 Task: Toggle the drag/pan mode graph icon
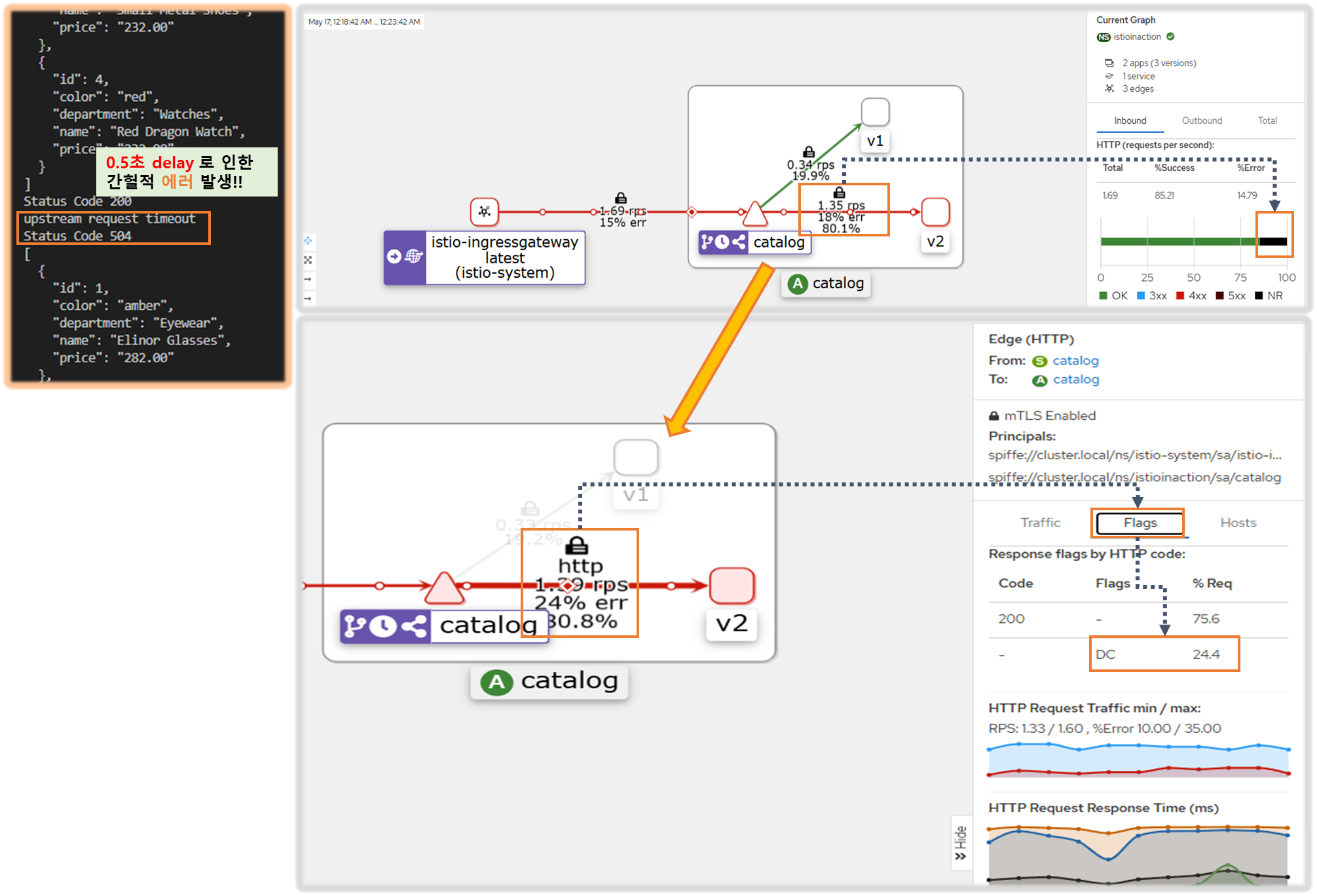point(308,241)
